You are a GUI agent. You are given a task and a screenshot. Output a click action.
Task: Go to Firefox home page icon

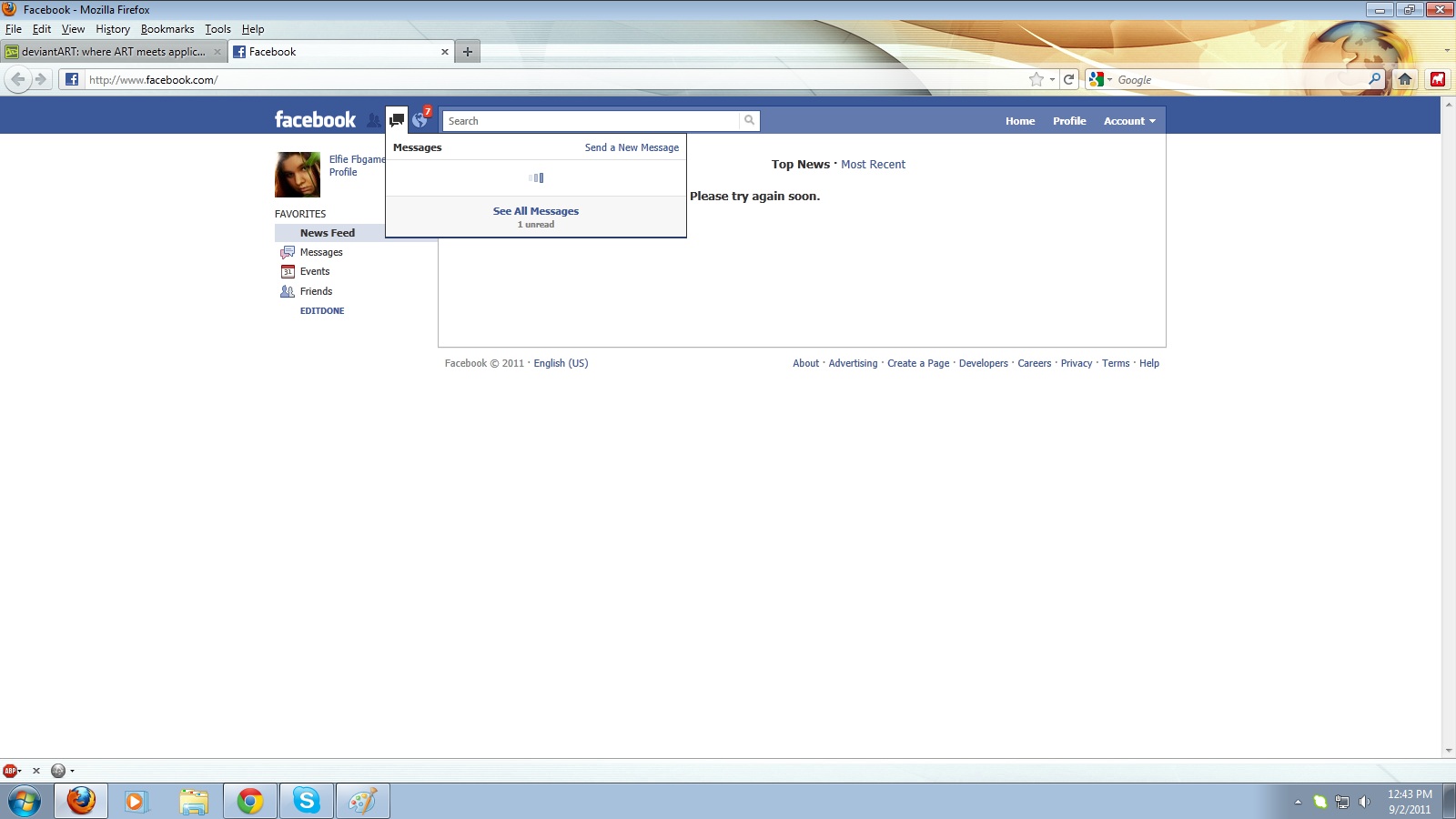tap(1405, 79)
